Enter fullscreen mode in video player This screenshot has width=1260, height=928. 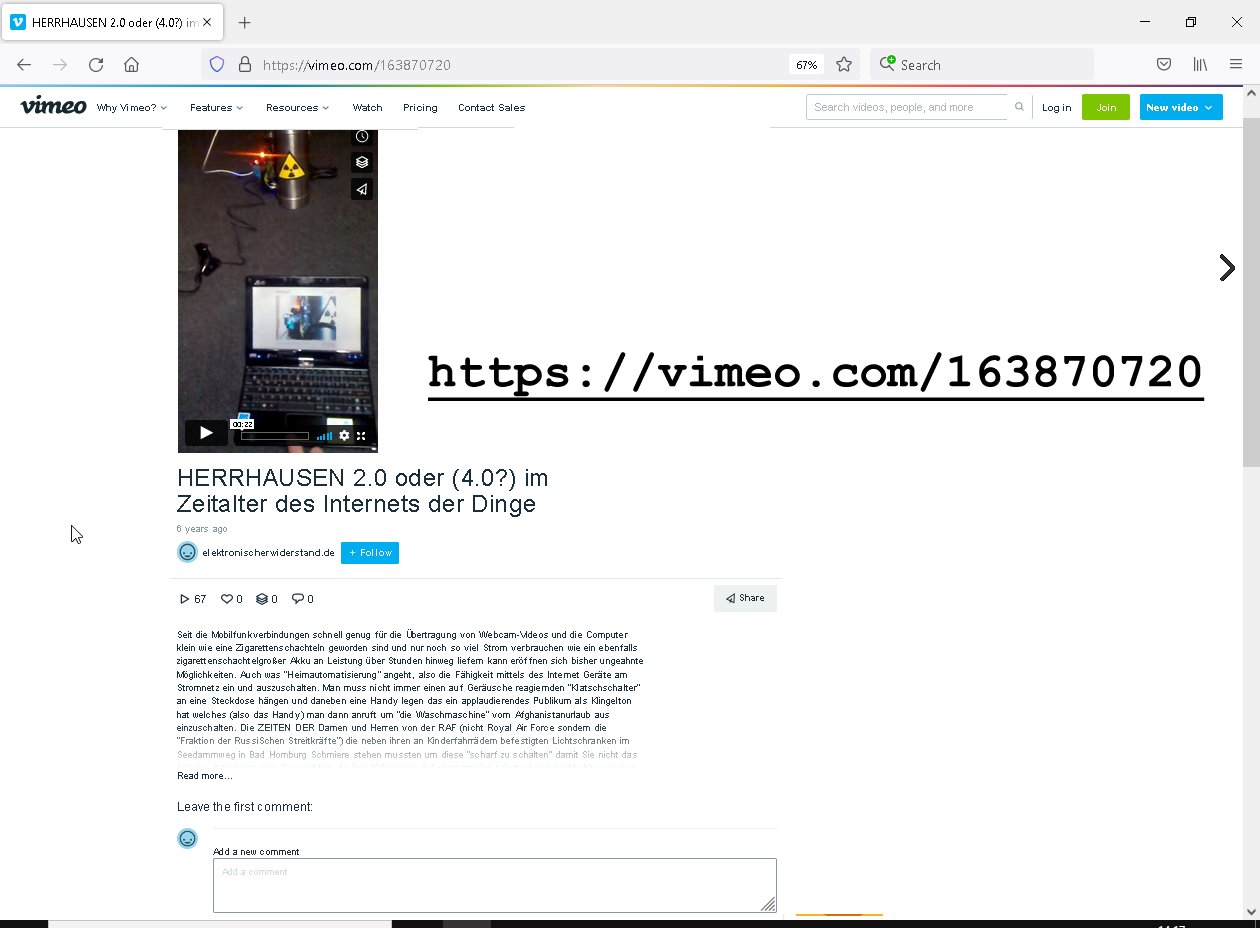point(361,436)
